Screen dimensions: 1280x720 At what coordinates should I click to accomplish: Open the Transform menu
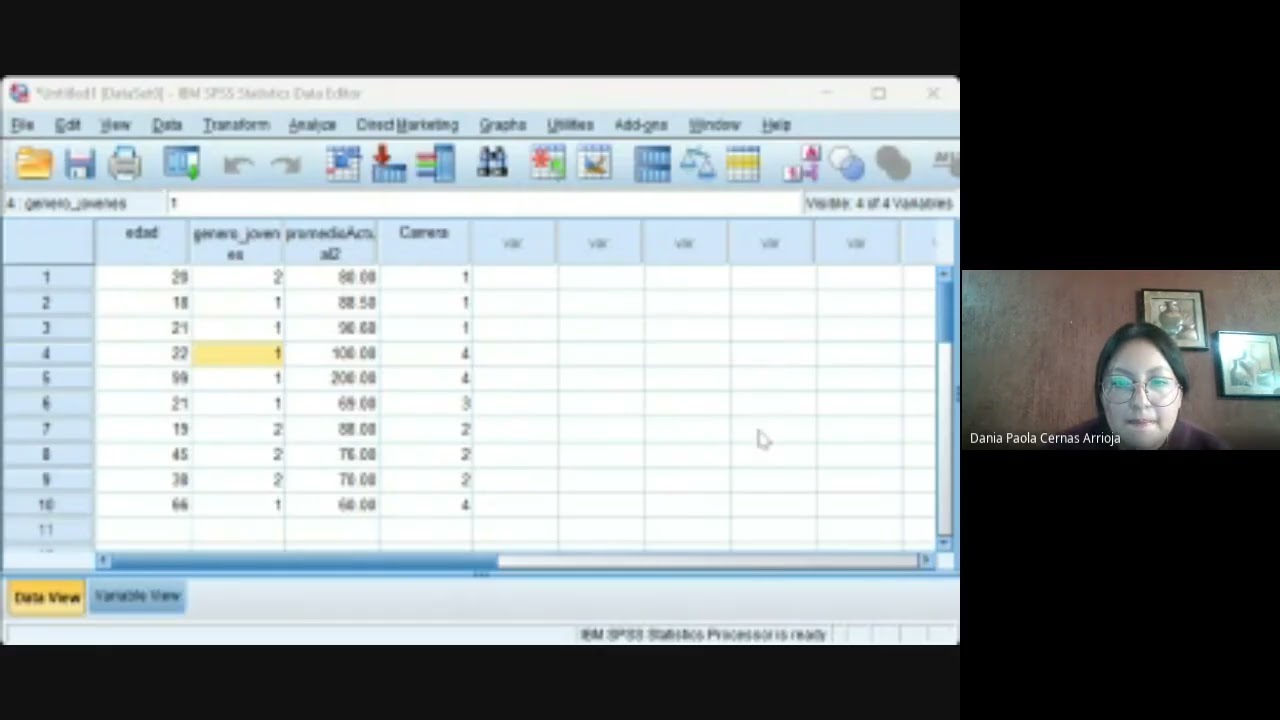236,125
